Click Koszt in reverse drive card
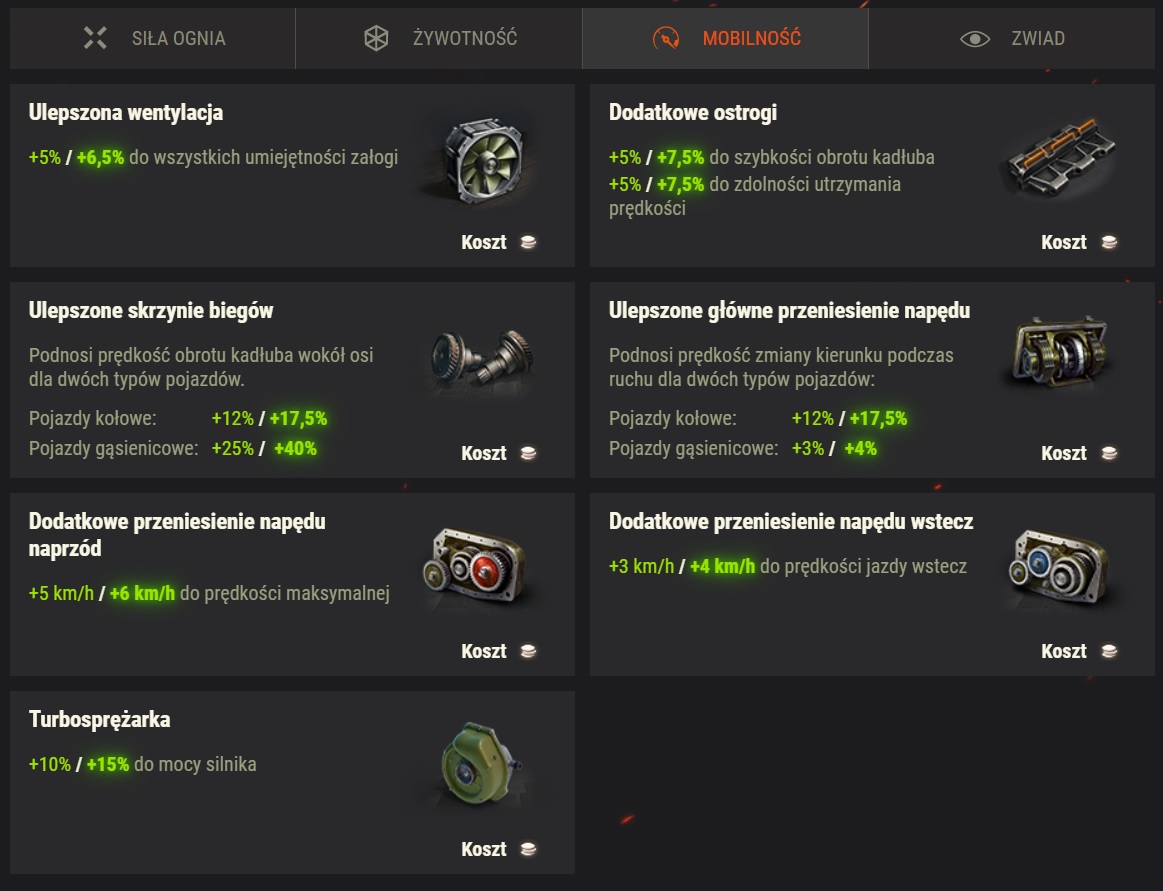1163x891 pixels. coord(1064,651)
